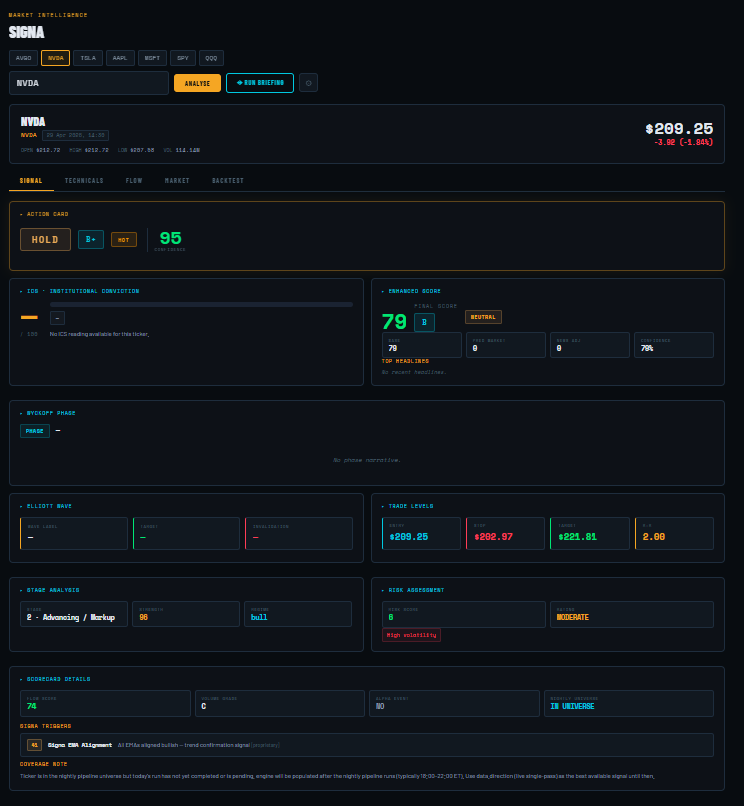Image resolution: width=744 pixels, height=806 pixels.
Task: Click 'No phase narrative.' text
Action: 367,460
